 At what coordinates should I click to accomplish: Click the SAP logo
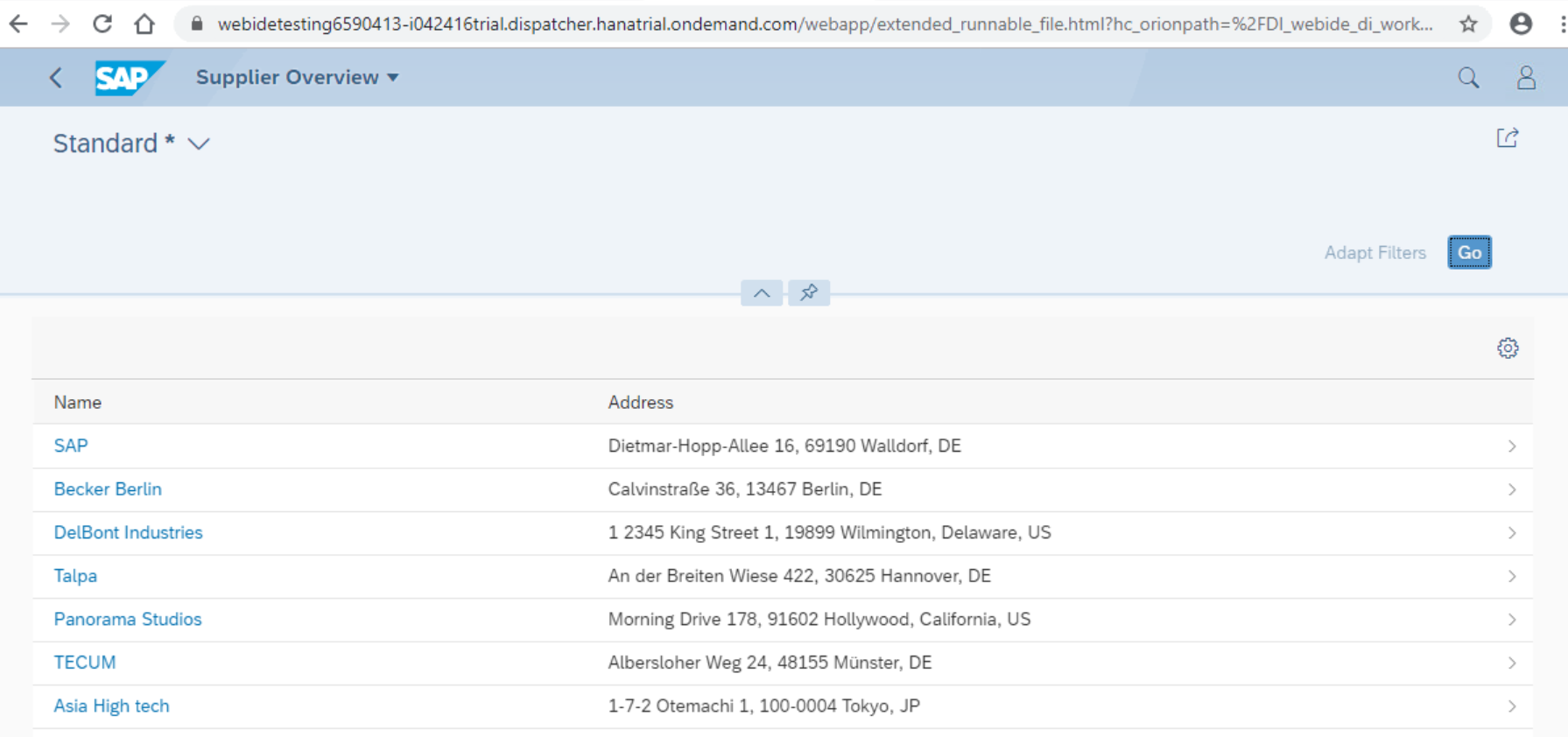click(129, 78)
